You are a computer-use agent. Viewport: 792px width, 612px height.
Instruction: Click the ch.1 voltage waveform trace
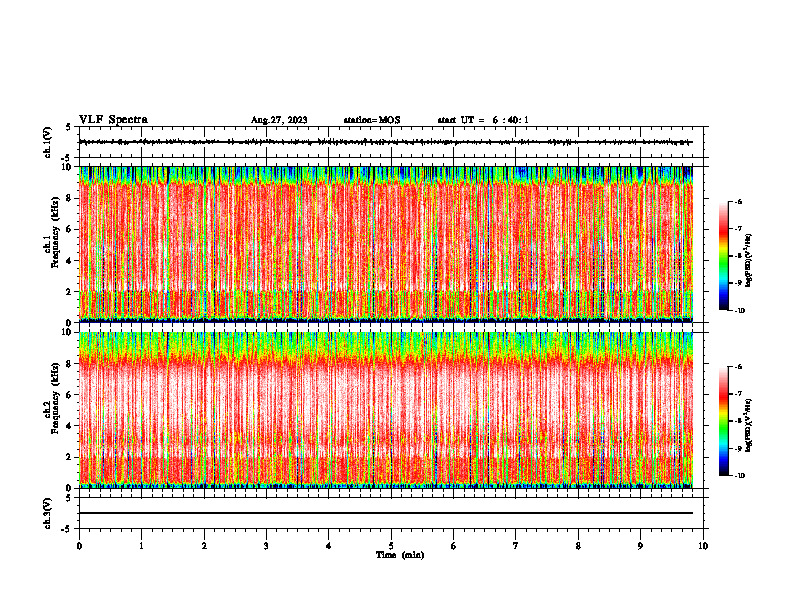(x=386, y=142)
